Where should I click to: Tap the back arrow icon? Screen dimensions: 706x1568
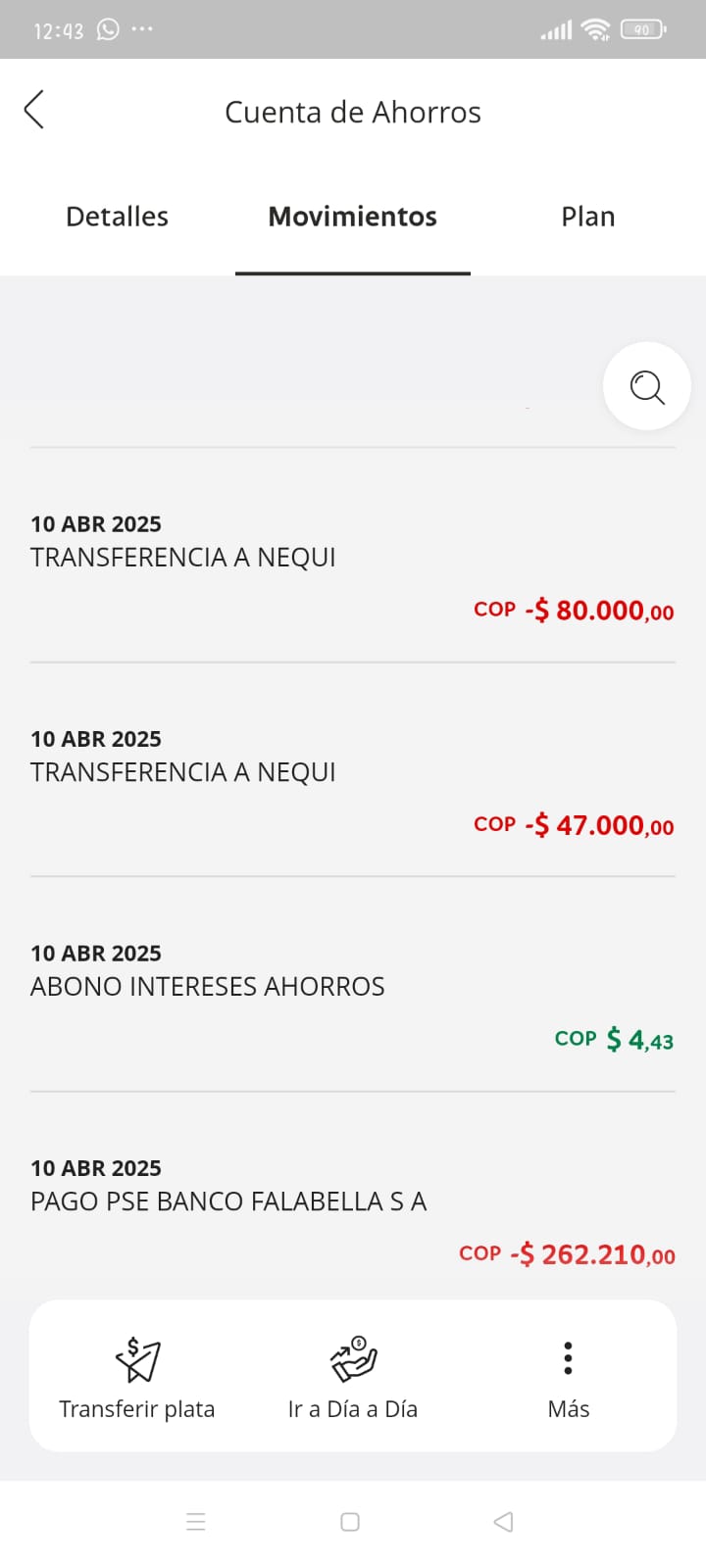click(x=34, y=110)
